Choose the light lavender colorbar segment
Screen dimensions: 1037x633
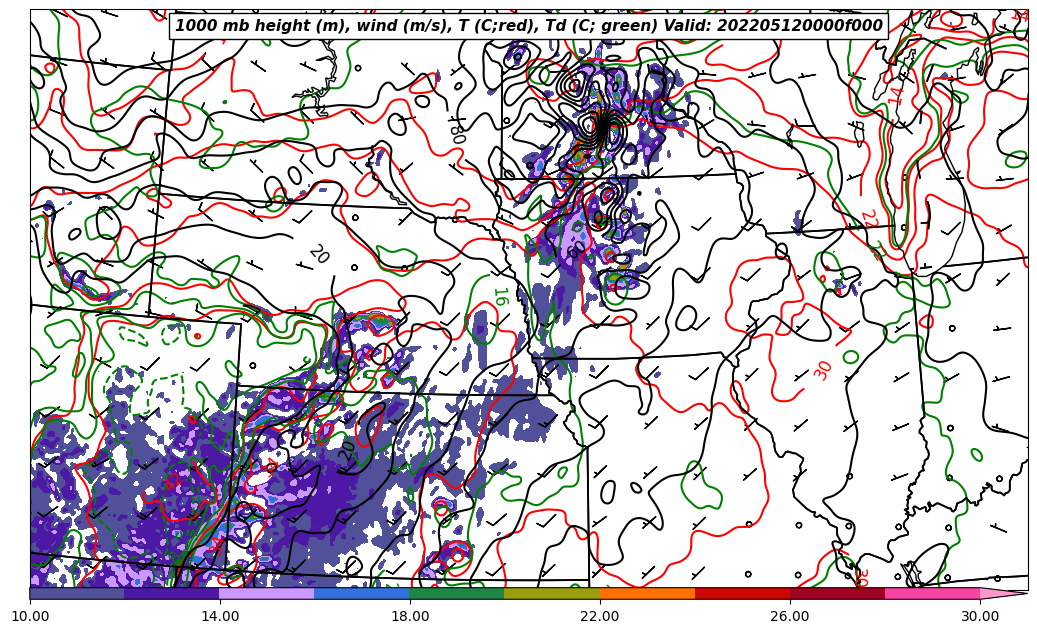266,593
